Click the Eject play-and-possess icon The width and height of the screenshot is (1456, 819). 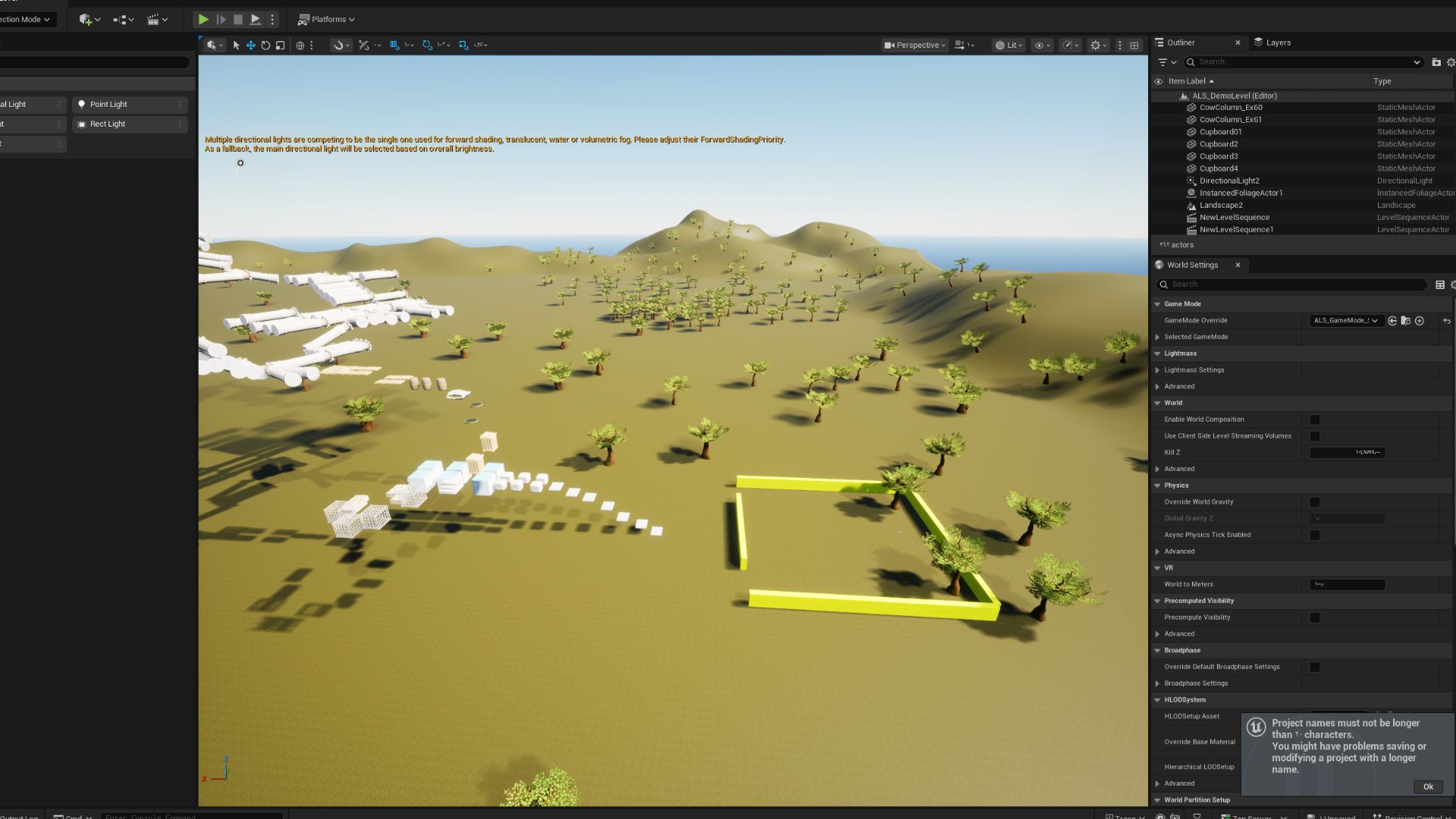(256, 20)
